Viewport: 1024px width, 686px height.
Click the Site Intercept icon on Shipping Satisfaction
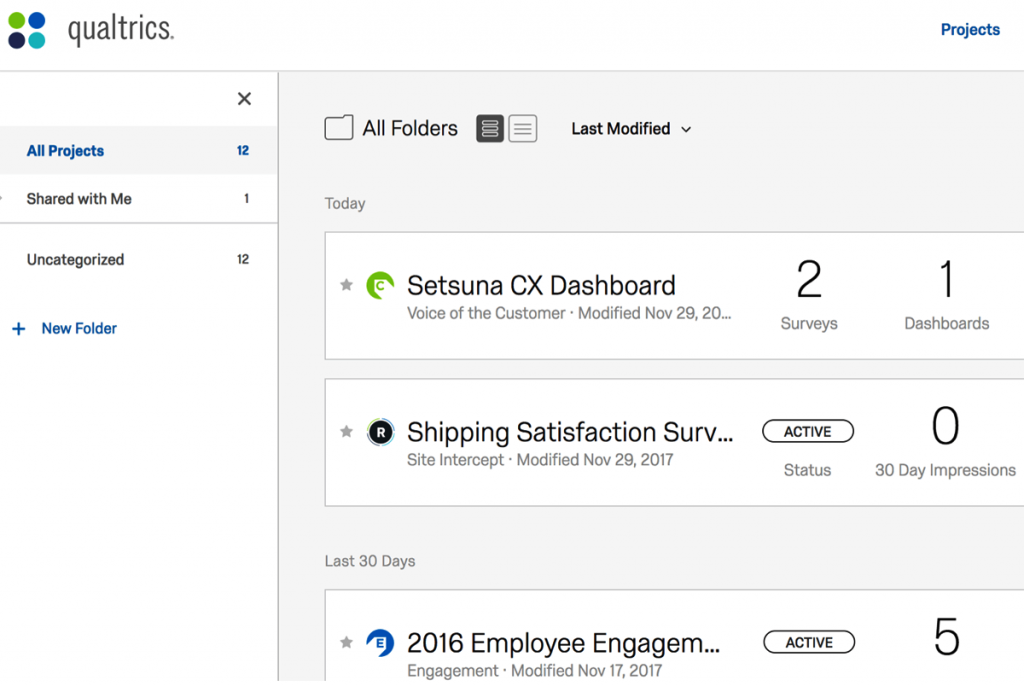tap(381, 432)
